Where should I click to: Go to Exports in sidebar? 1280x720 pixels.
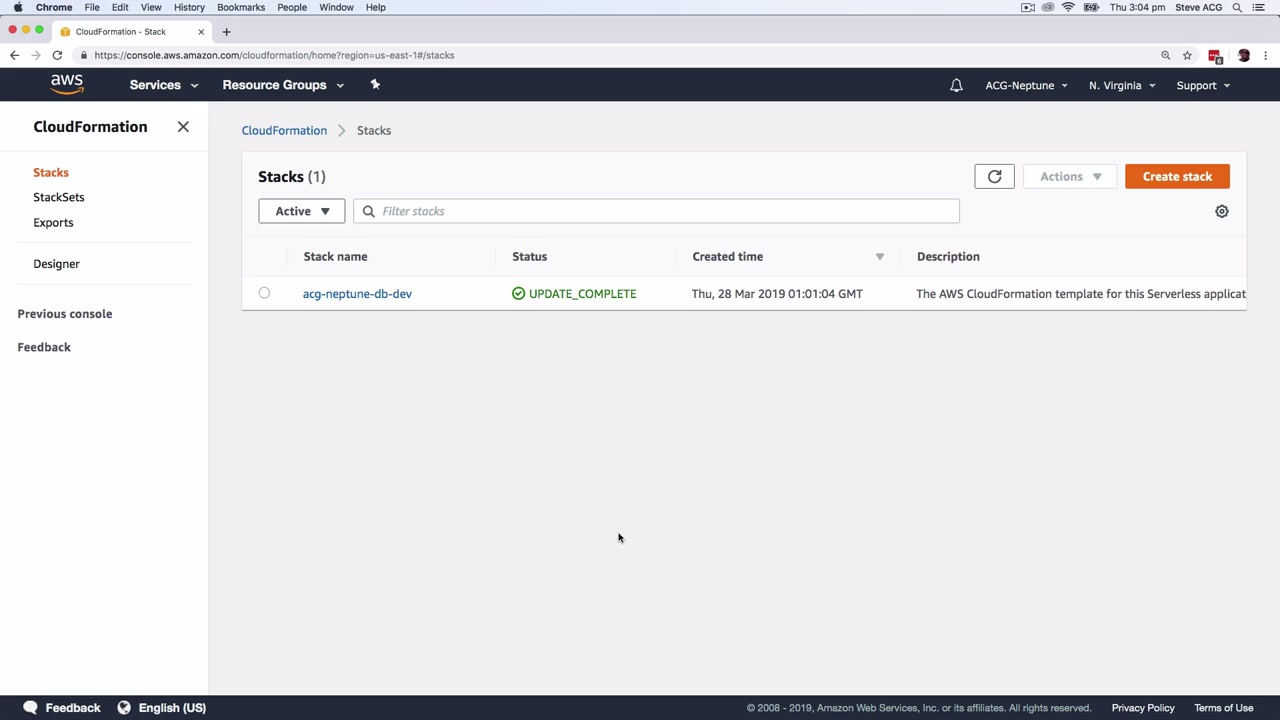click(x=53, y=223)
